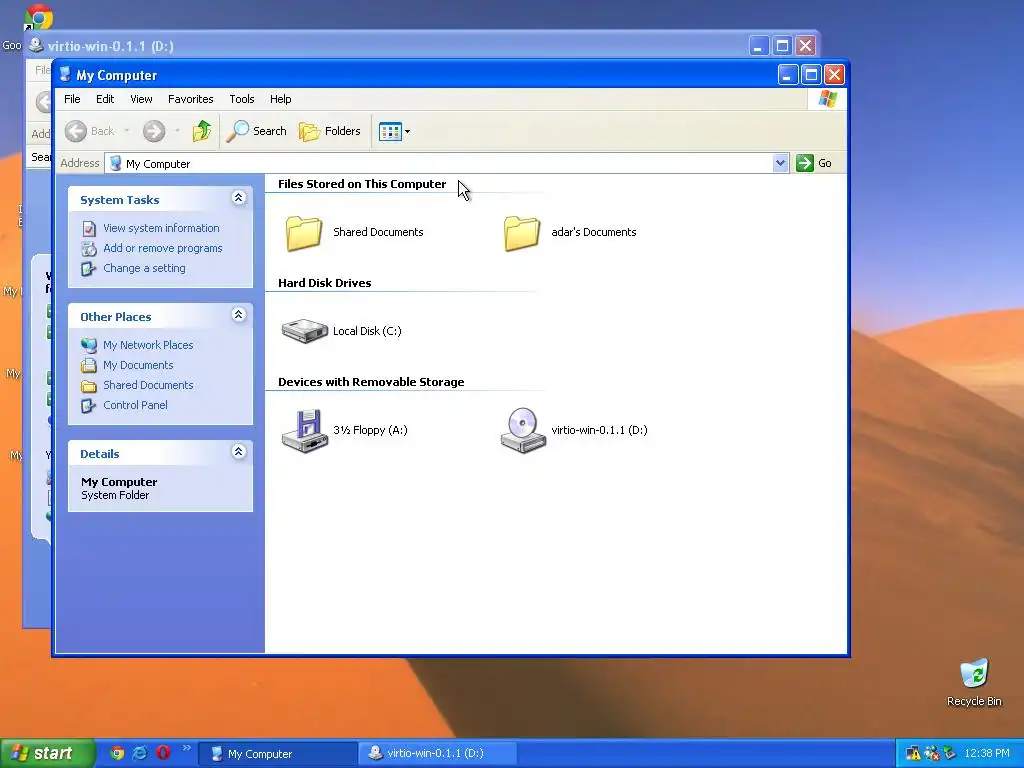The image size is (1024, 768).
Task: Maximize the My Computer window
Action: click(x=811, y=75)
